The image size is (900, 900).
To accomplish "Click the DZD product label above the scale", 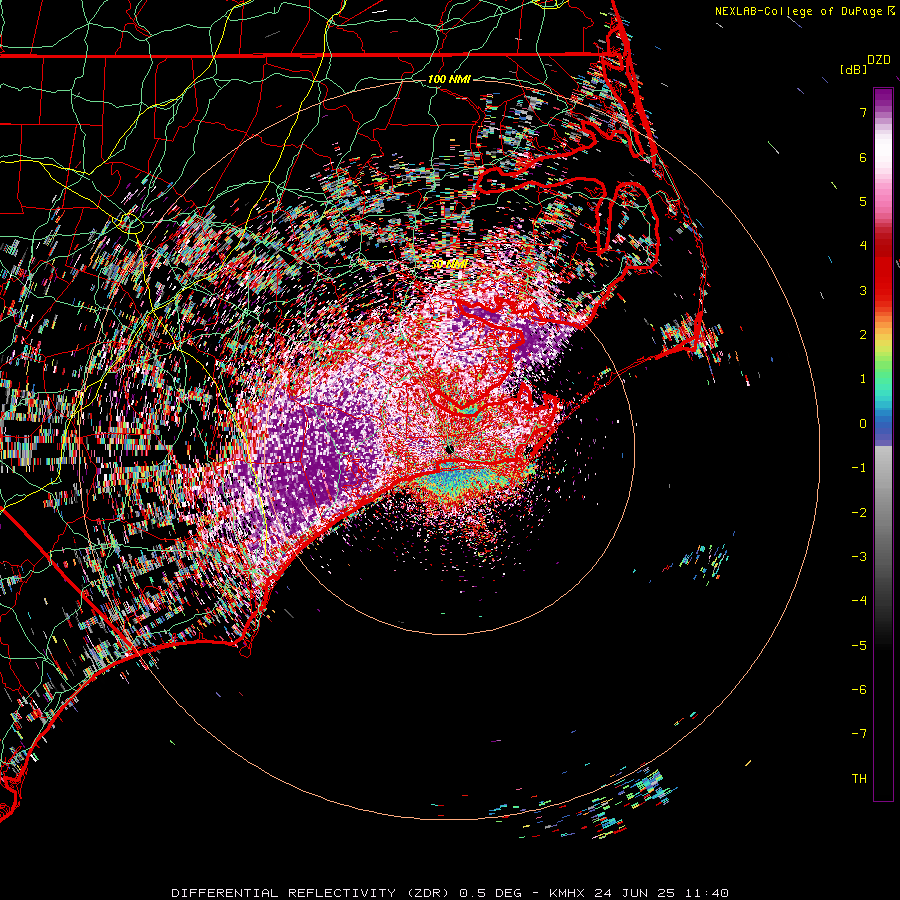I will [x=879, y=60].
